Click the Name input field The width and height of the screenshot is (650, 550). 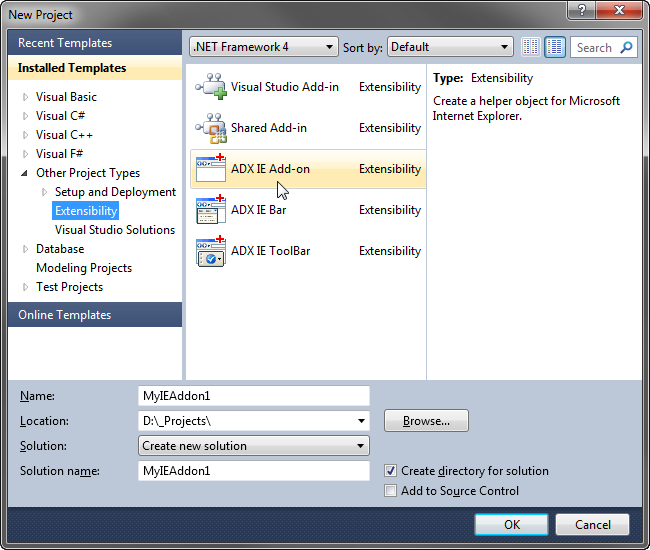(x=254, y=396)
